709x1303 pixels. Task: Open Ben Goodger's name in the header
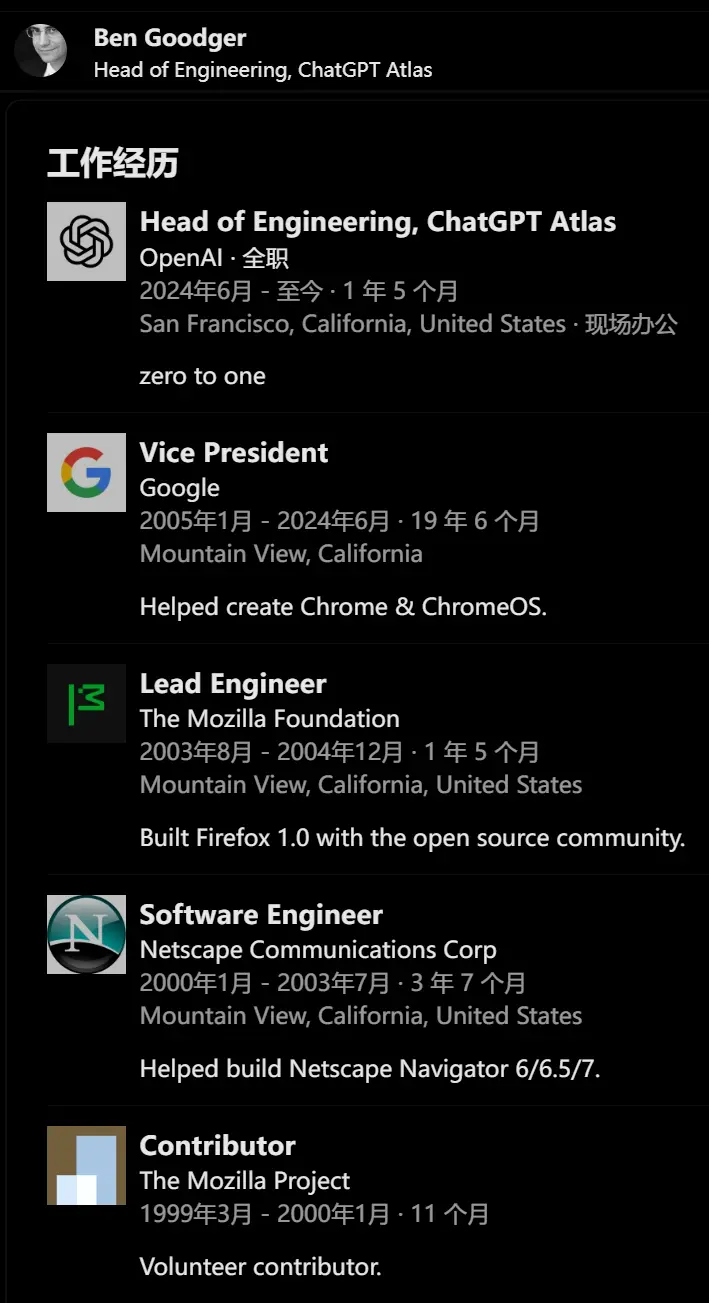click(170, 38)
